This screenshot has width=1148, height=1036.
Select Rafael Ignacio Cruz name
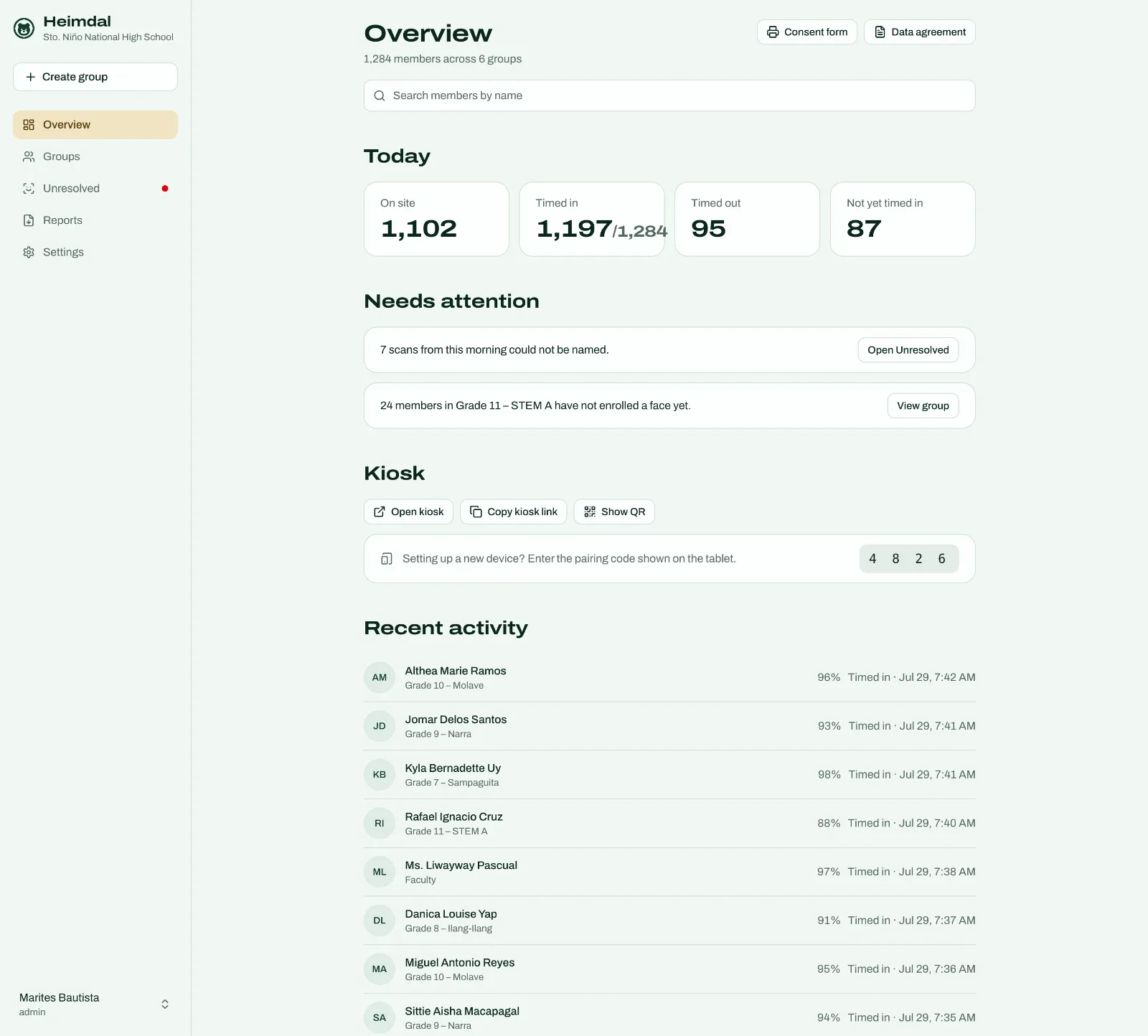click(x=453, y=817)
